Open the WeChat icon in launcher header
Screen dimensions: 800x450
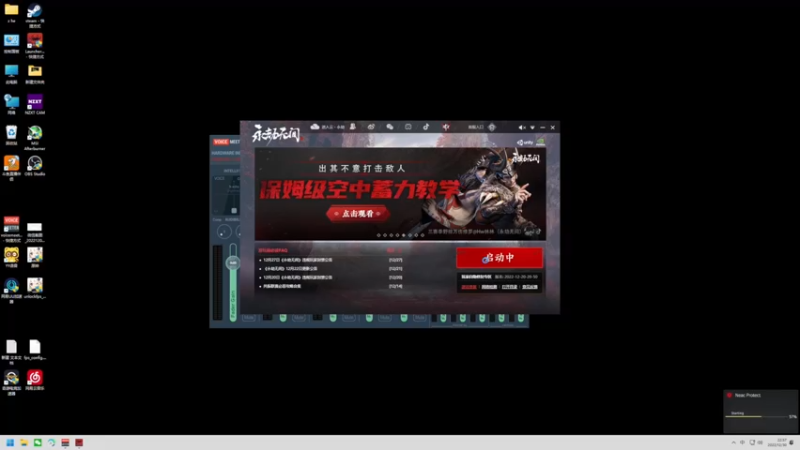coord(390,127)
